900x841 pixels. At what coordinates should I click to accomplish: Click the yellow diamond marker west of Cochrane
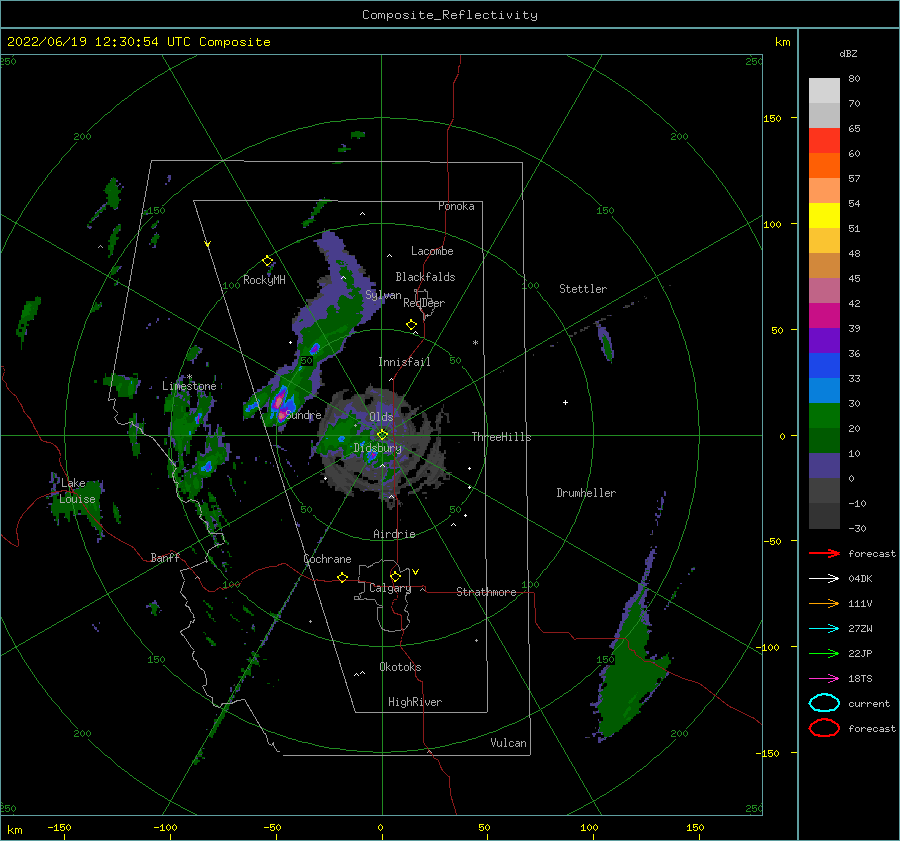tap(343, 577)
